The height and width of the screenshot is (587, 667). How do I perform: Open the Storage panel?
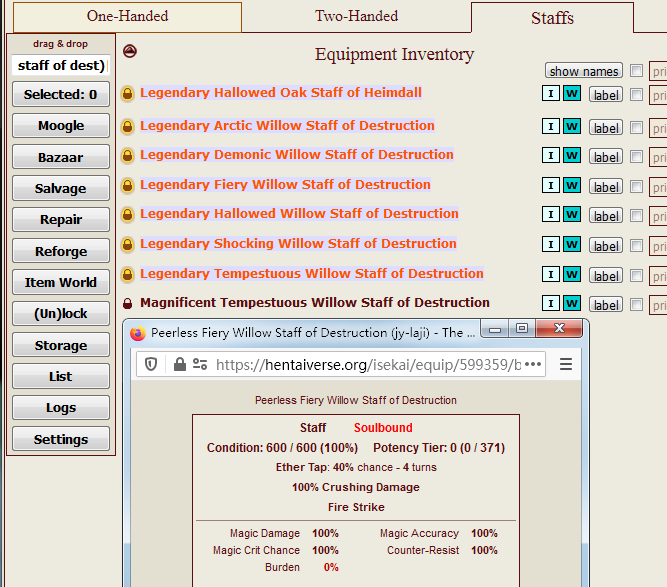[x=61, y=345]
